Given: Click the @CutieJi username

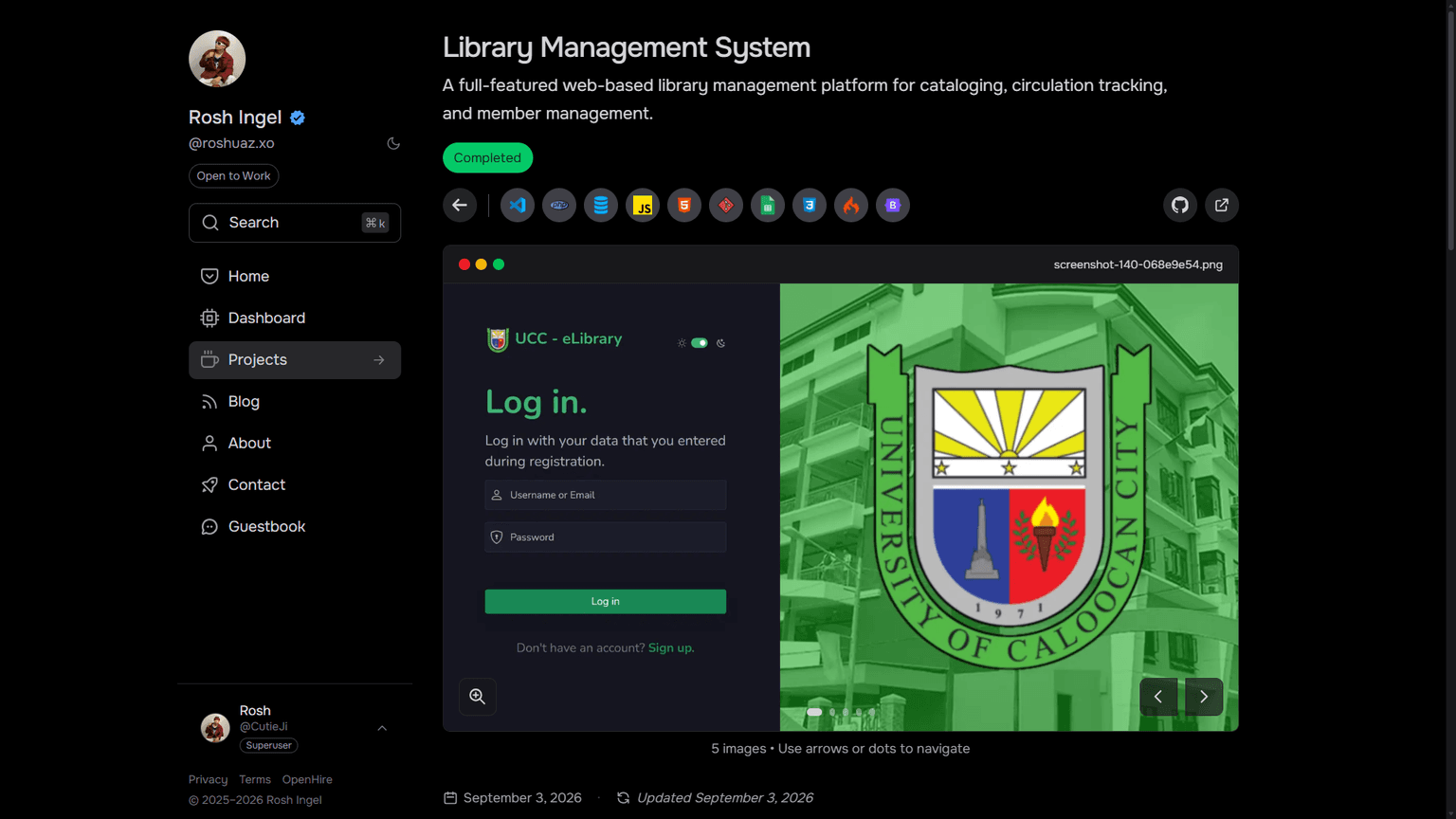Looking at the screenshot, I should 264,727.
